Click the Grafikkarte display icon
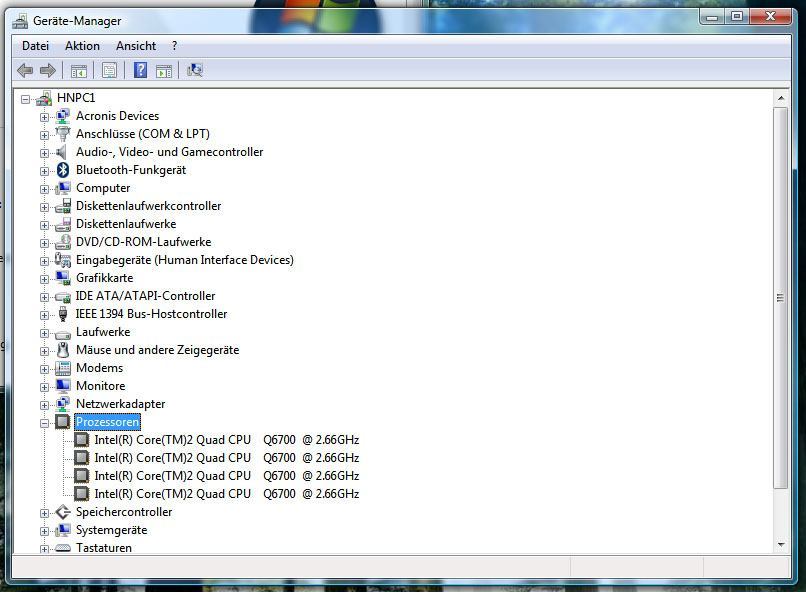Image resolution: width=806 pixels, height=592 pixels. point(63,278)
